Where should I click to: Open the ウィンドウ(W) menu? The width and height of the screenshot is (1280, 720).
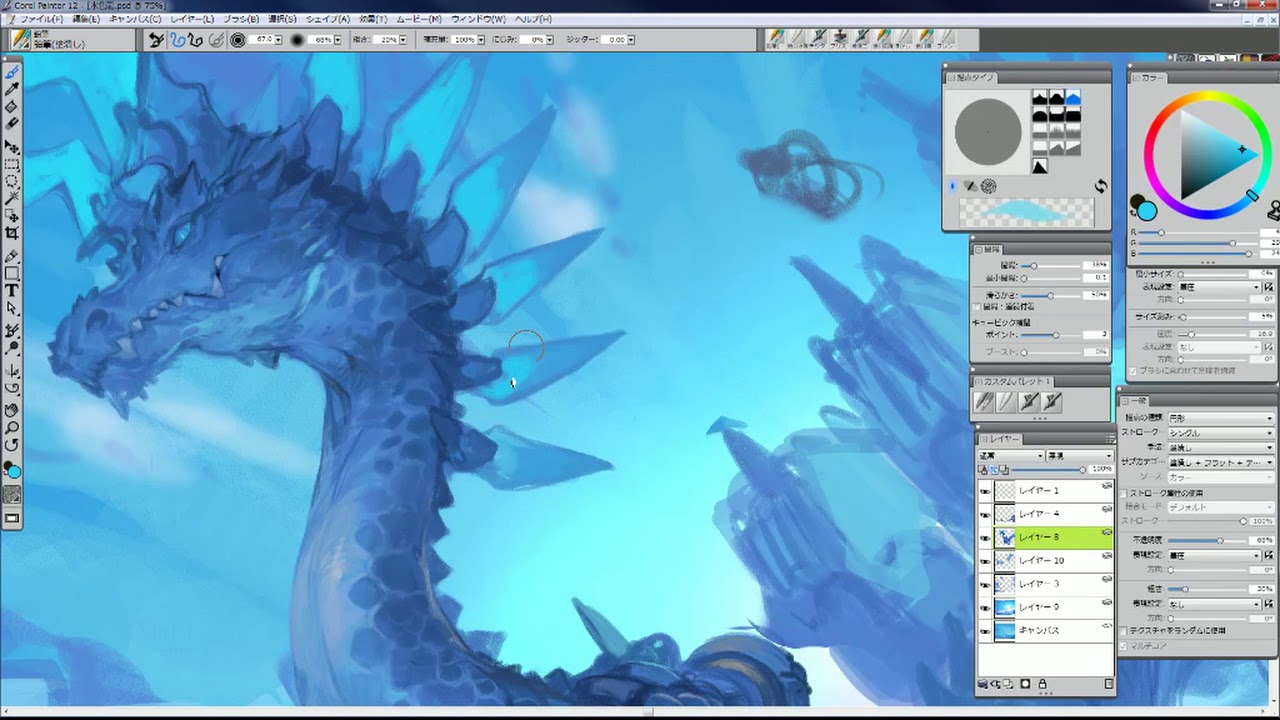(x=479, y=19)
